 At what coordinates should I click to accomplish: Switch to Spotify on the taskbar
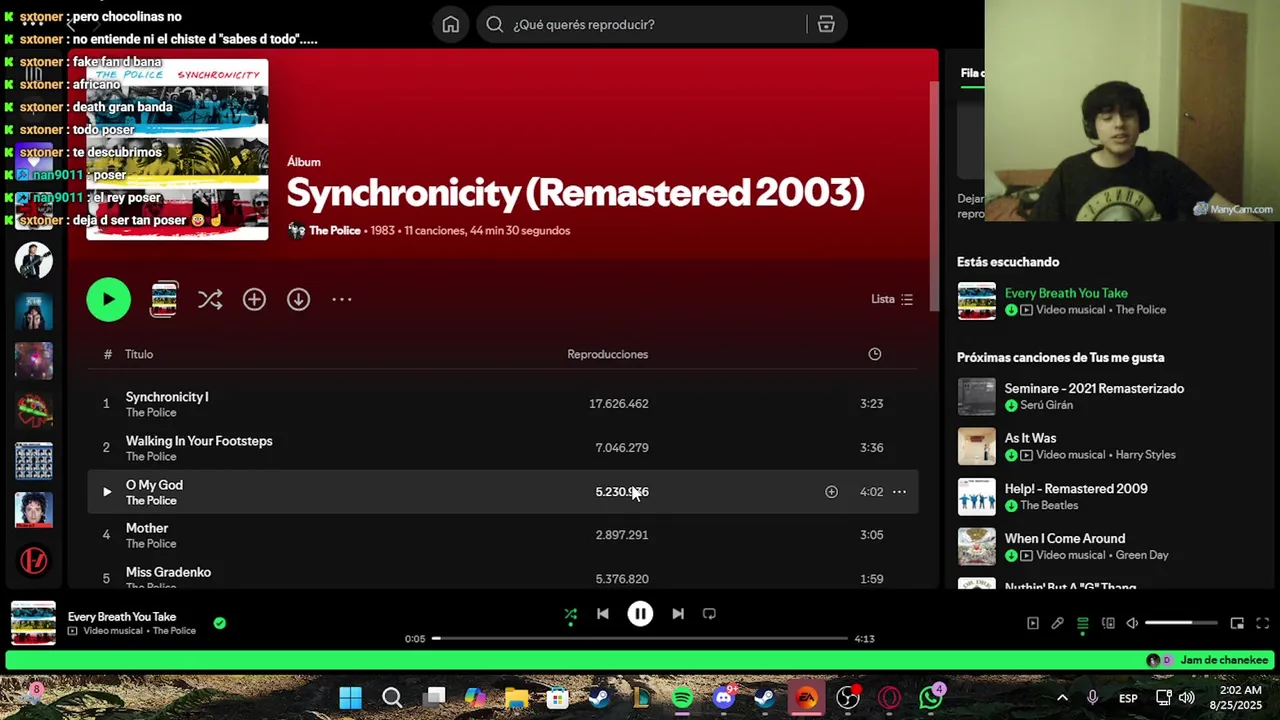click(682, 698)
